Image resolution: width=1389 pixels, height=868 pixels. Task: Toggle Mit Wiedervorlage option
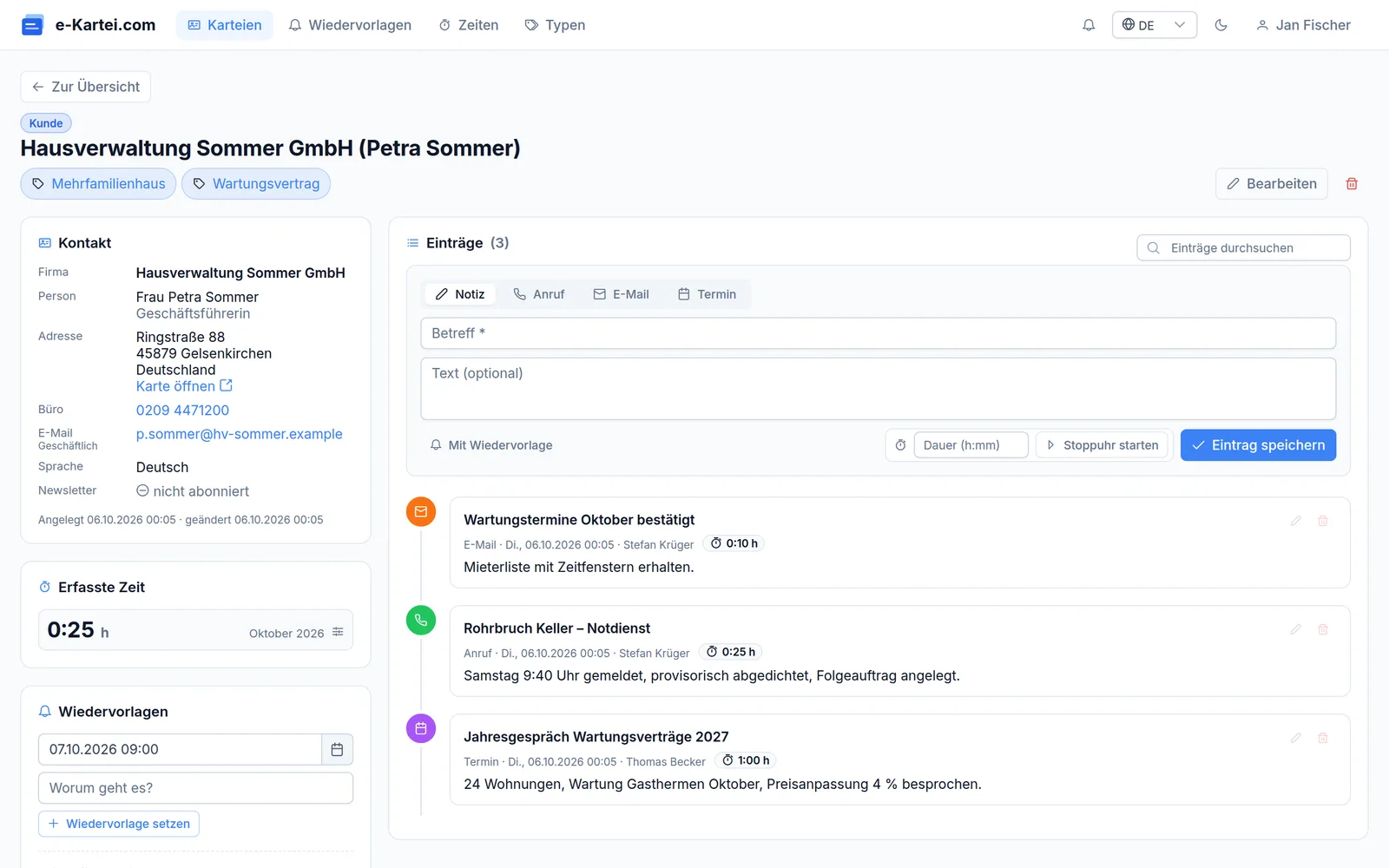(491, 445)
